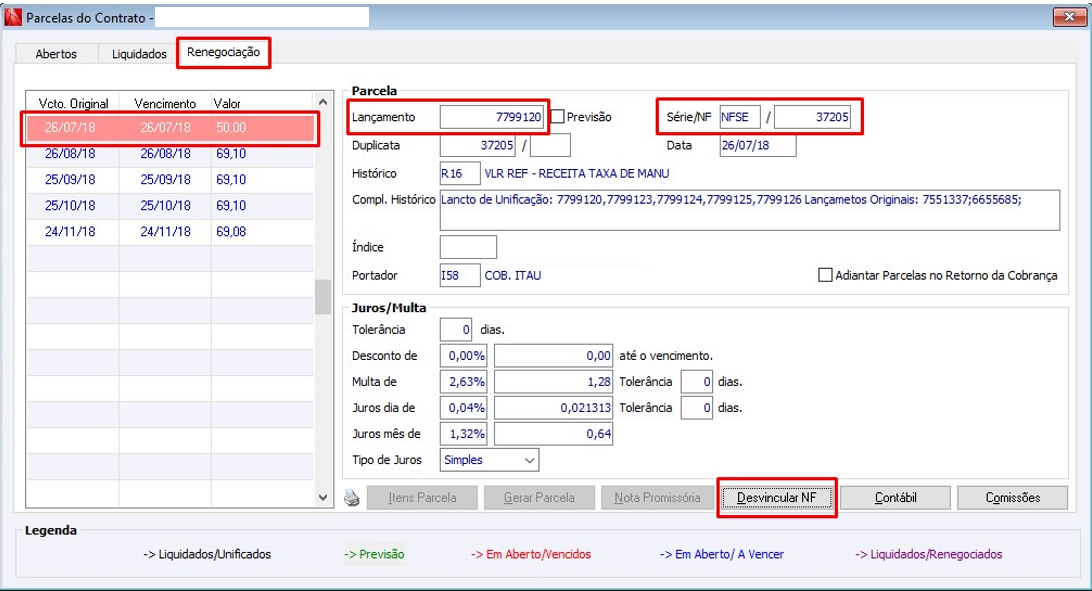Click the empty Índice field
Screen dimensions: 1092x591
coord(468,247)
